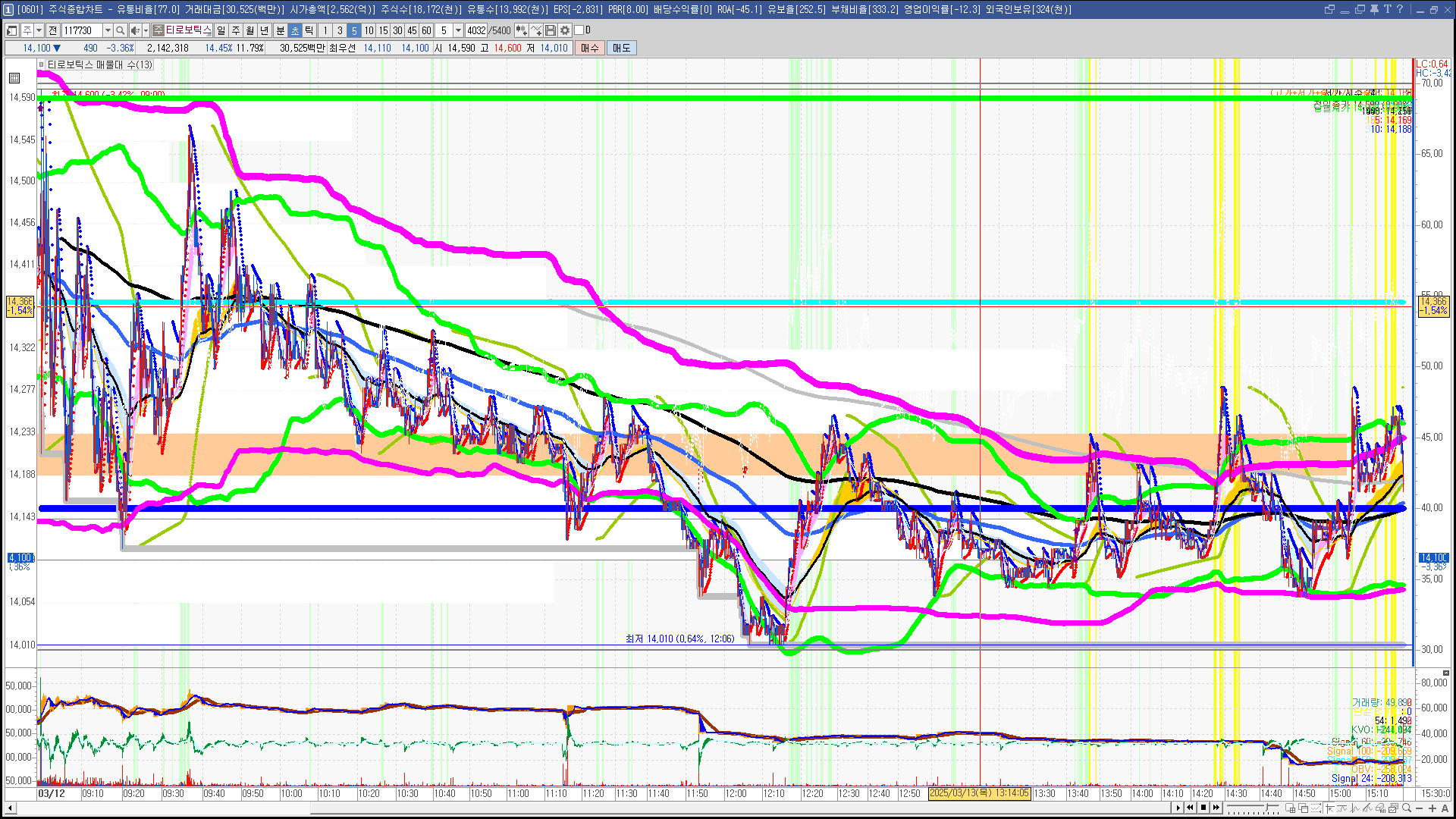Open the 주 dropdown arrow at the far left of the toolbar
This screenshot has height=819, width=1456.
39,30
